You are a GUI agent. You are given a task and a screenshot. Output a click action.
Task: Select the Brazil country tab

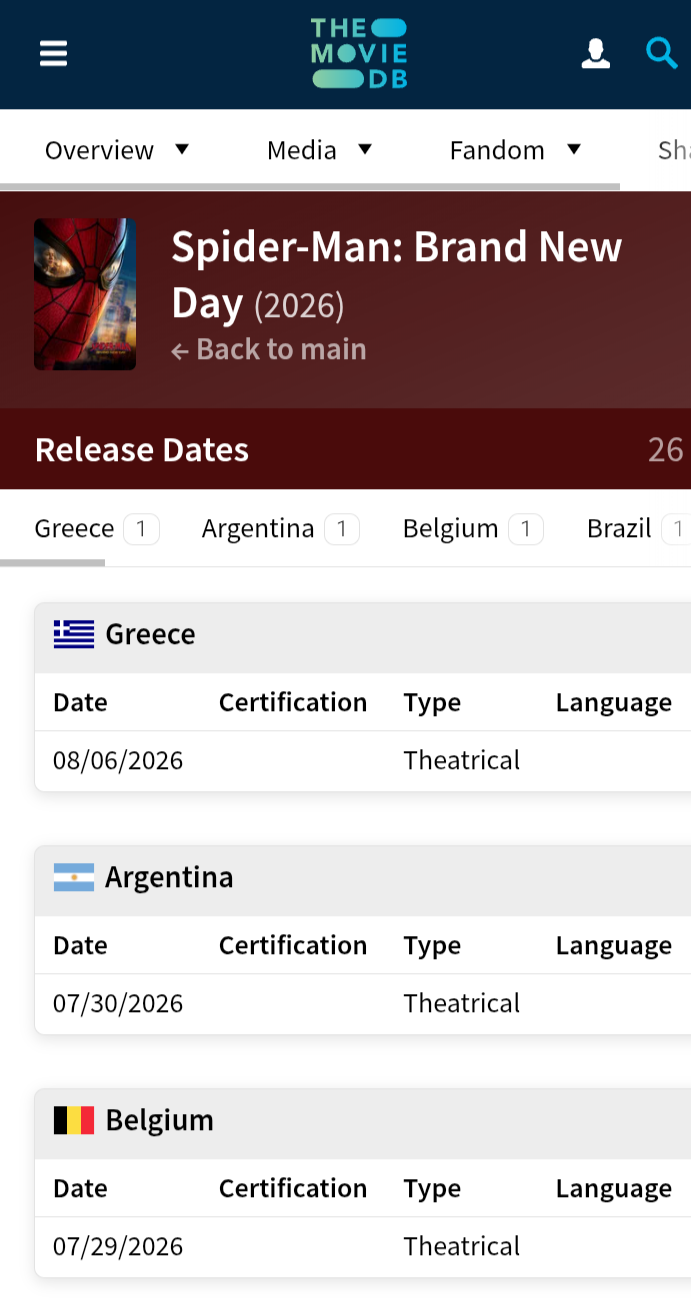click(638, 528)
